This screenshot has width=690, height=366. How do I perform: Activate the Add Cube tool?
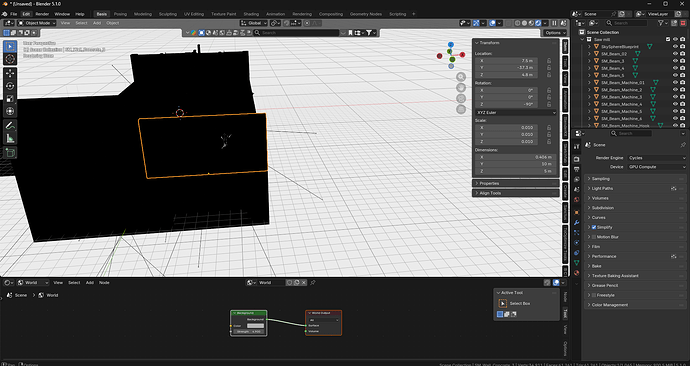coord(10,153)
